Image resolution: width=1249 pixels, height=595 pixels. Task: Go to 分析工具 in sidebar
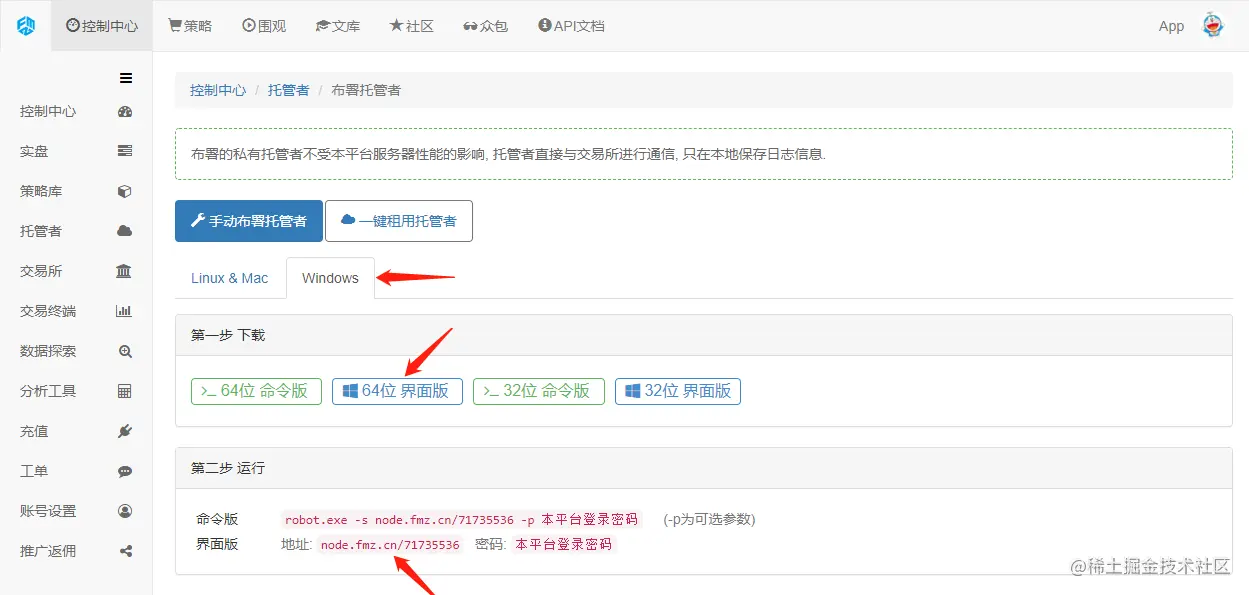(48, 392)
